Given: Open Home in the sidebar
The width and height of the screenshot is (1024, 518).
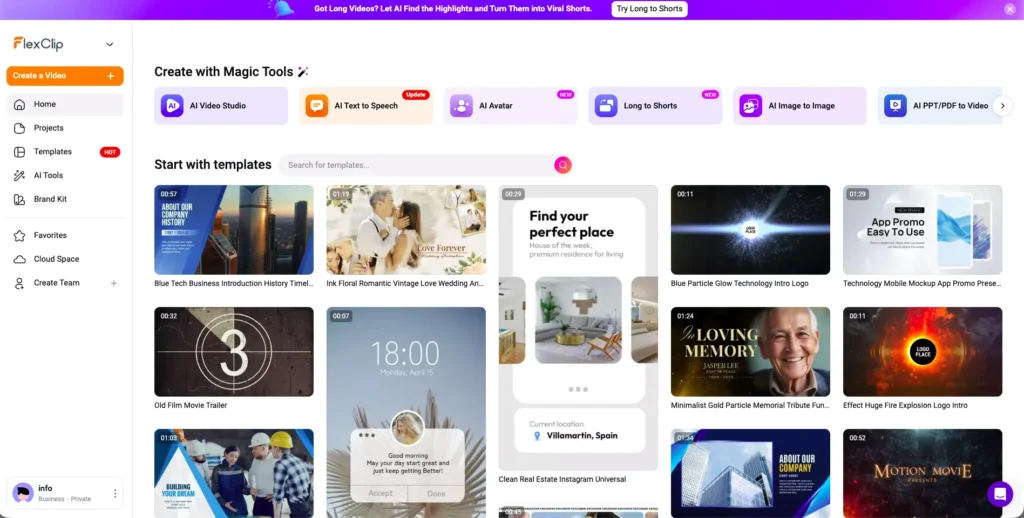Looking at the screenshot, I should (x=65, y=104).
